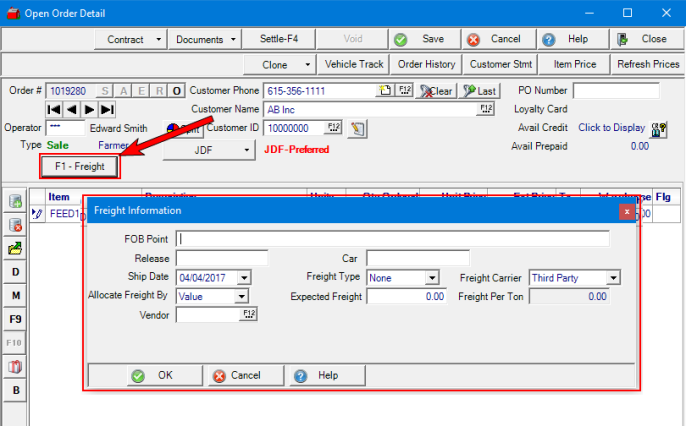The image size is (686, 426).
Task: Click the green folder icon in sidebar
Action: 16,248
